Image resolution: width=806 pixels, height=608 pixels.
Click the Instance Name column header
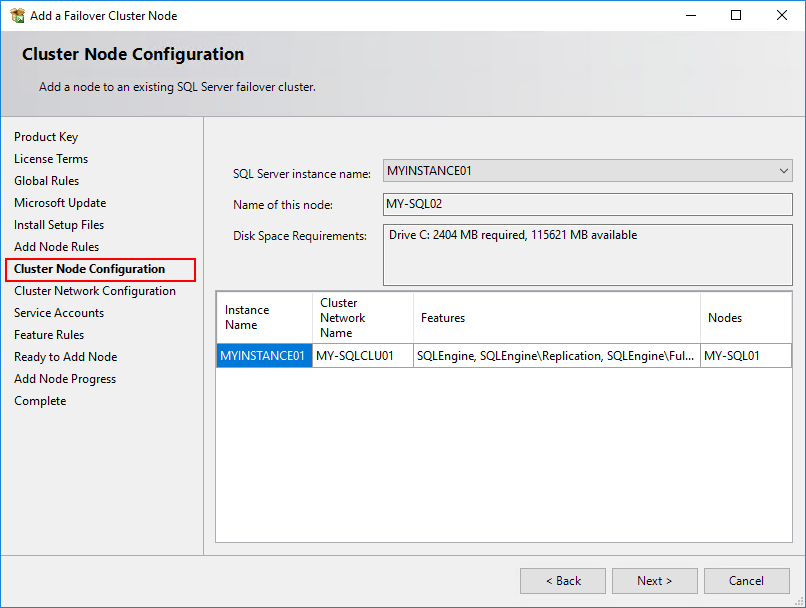point(264,318)
